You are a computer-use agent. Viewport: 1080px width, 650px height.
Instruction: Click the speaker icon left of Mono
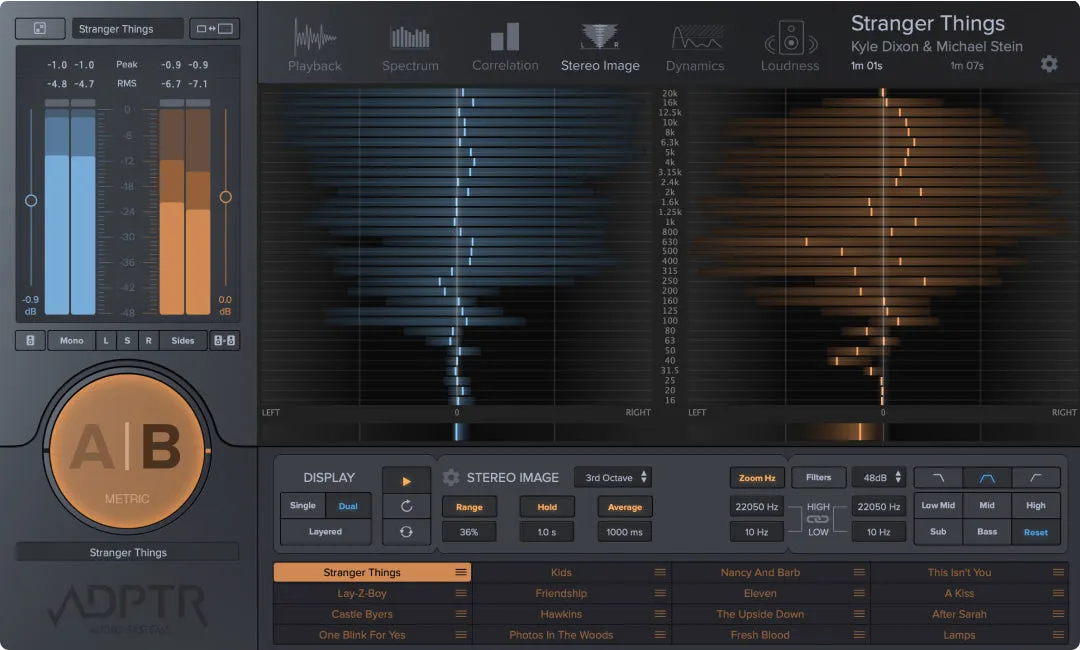pyautogui.click(x=30, y=340)
